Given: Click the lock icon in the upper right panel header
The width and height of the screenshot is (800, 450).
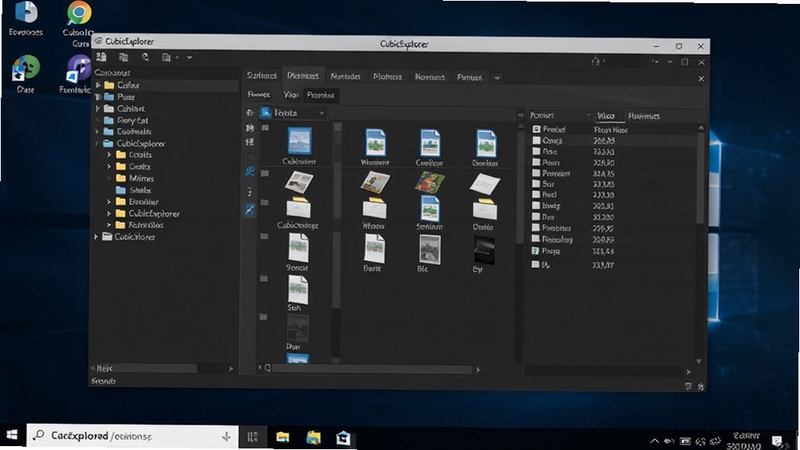Looking at the screenshot, I should coord(595,62).
